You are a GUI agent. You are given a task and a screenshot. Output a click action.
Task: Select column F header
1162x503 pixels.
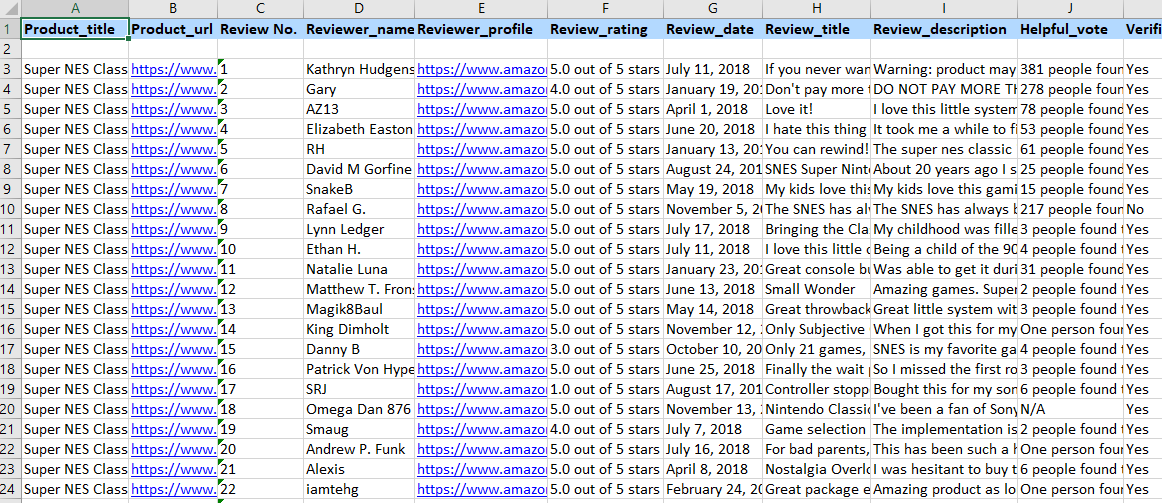tap(605, 9)
